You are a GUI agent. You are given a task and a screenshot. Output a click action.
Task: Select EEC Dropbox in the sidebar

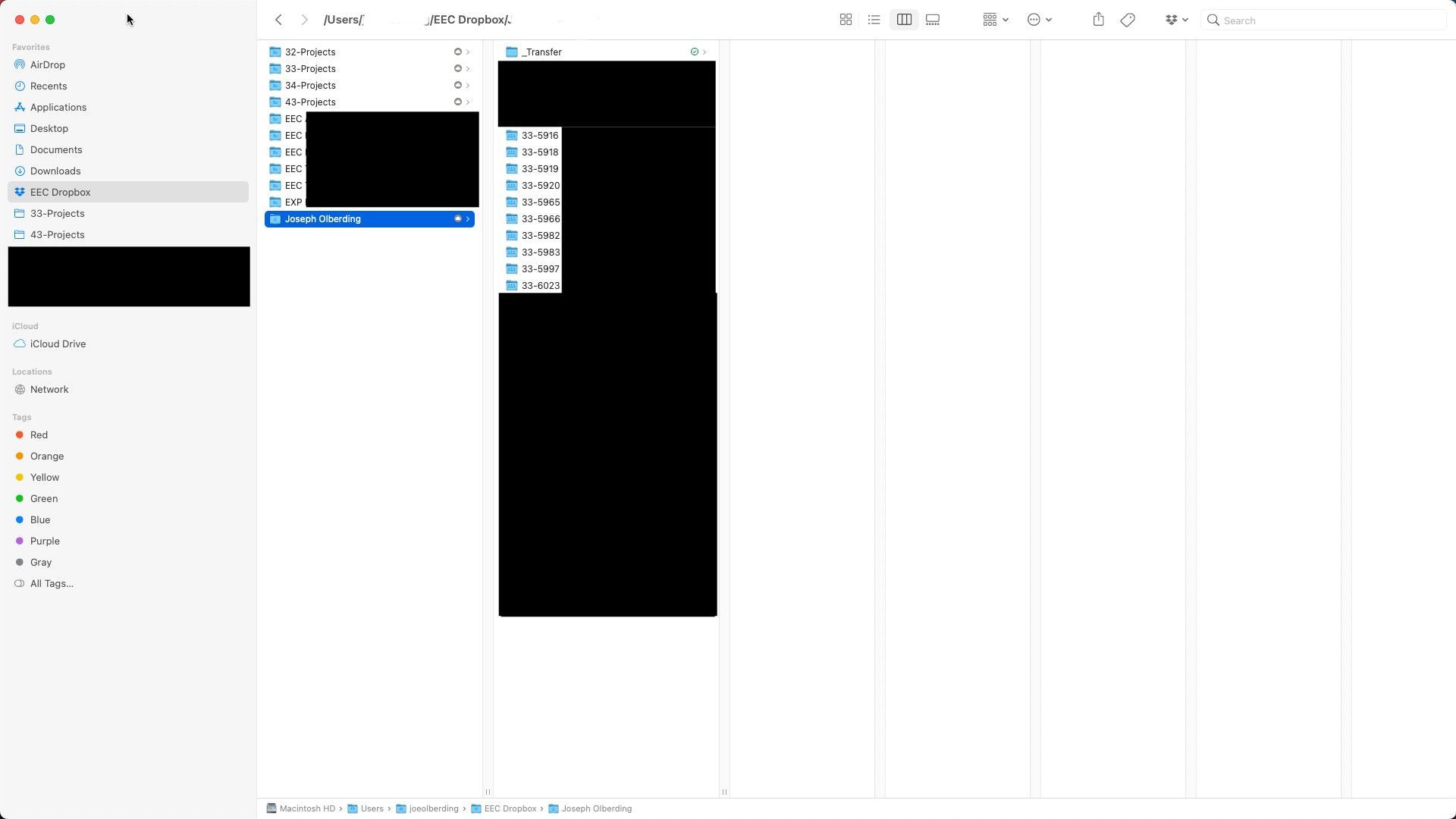coord(128,192)
